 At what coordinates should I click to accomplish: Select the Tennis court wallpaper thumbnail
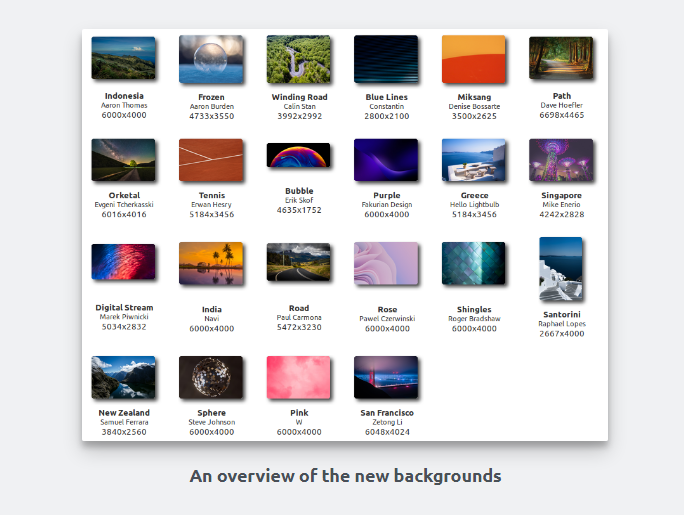pos(211,160)
